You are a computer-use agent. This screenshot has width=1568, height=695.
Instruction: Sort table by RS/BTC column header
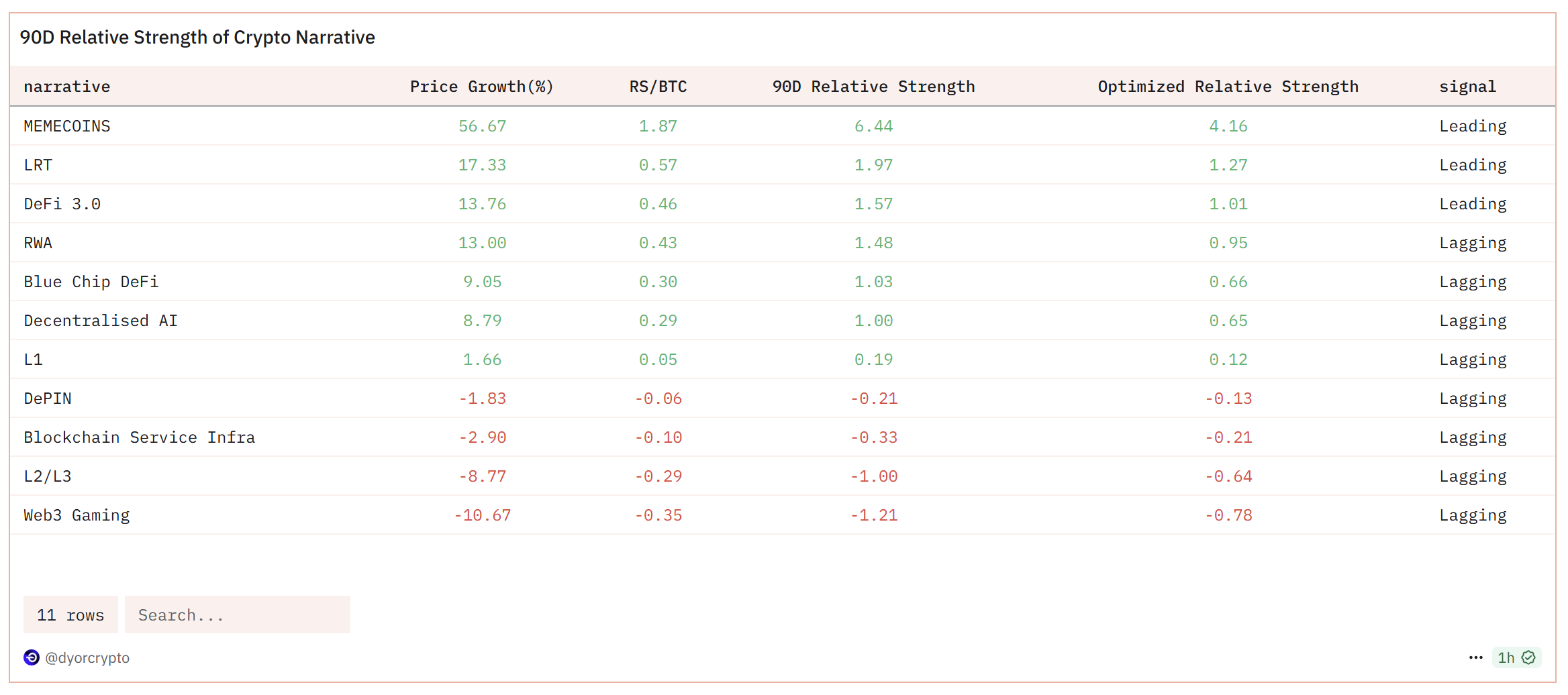coord(658,87)
